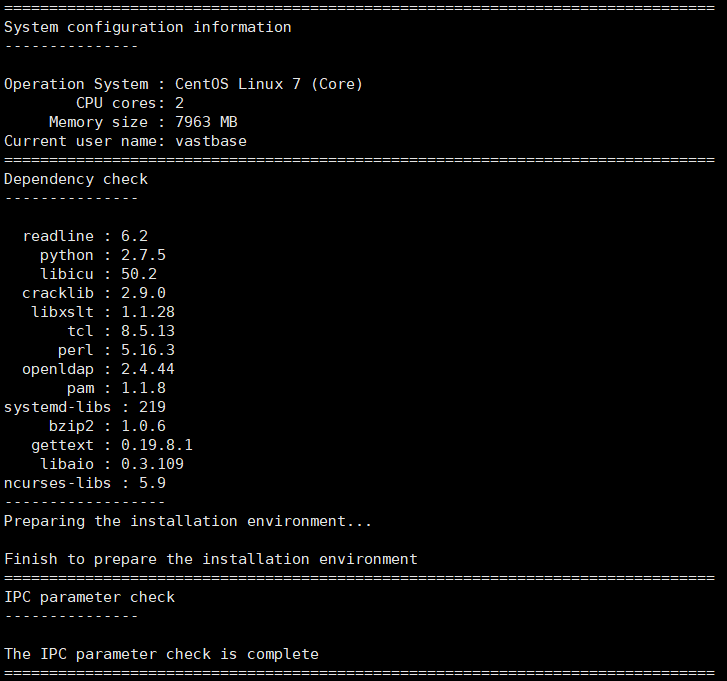This screenshot has width=727, height=681.
Task: Select the 'libxslt : 1.1.28' line
Action: 103,312
